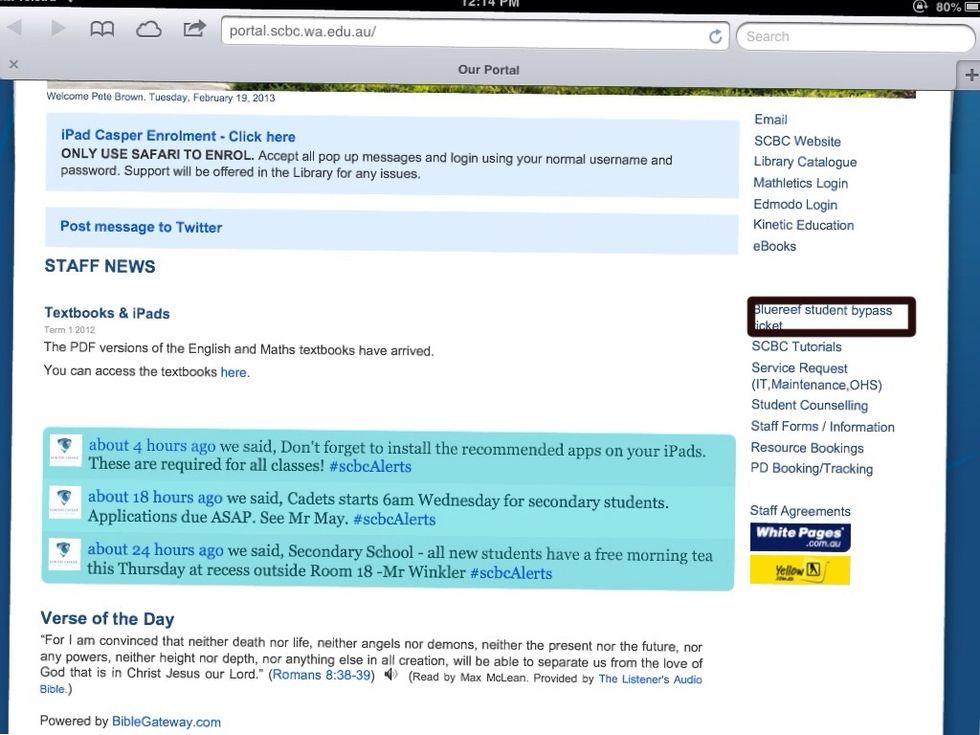Tap the Safari forward arrow
The image size is (980, 735).
(58, 29)
